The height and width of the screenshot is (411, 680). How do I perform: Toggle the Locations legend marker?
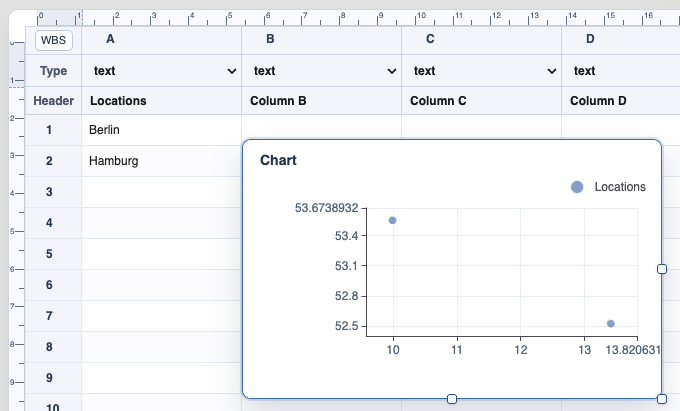click(x=577, y=187)
